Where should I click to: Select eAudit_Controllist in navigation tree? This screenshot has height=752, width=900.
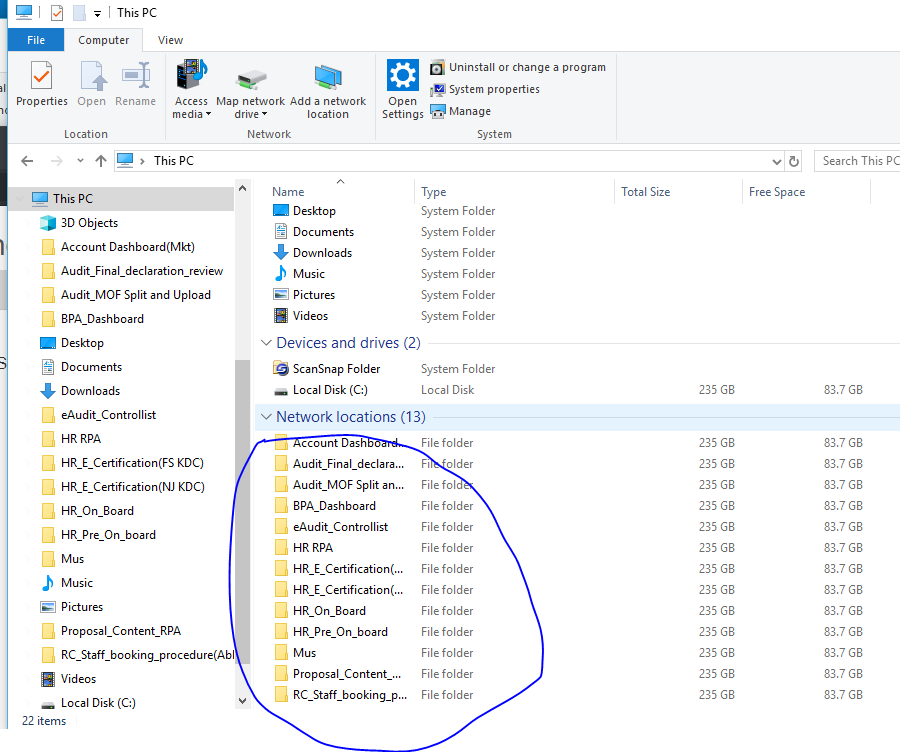(x=108, y=415)
